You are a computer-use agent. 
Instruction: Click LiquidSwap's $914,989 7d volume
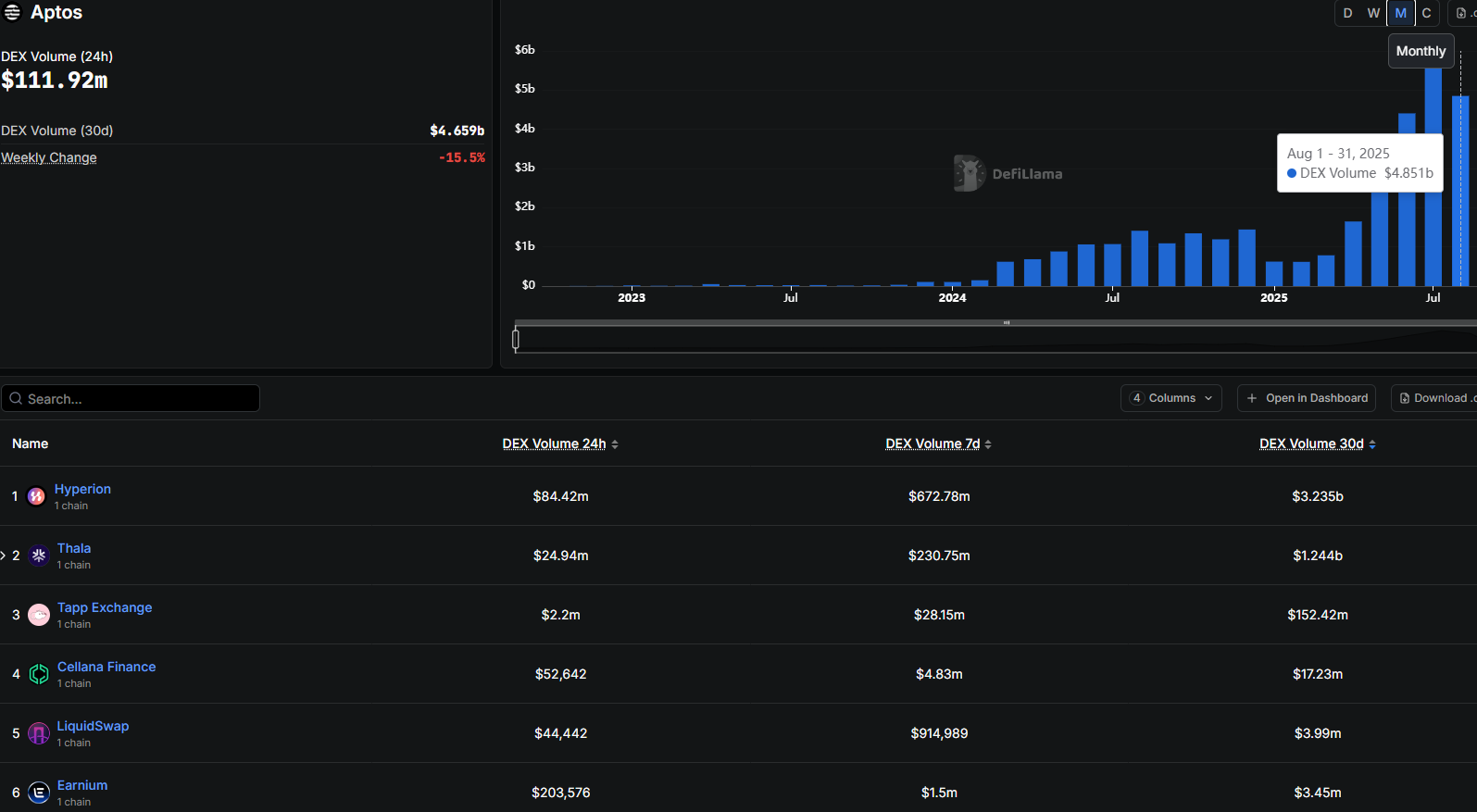939,733
